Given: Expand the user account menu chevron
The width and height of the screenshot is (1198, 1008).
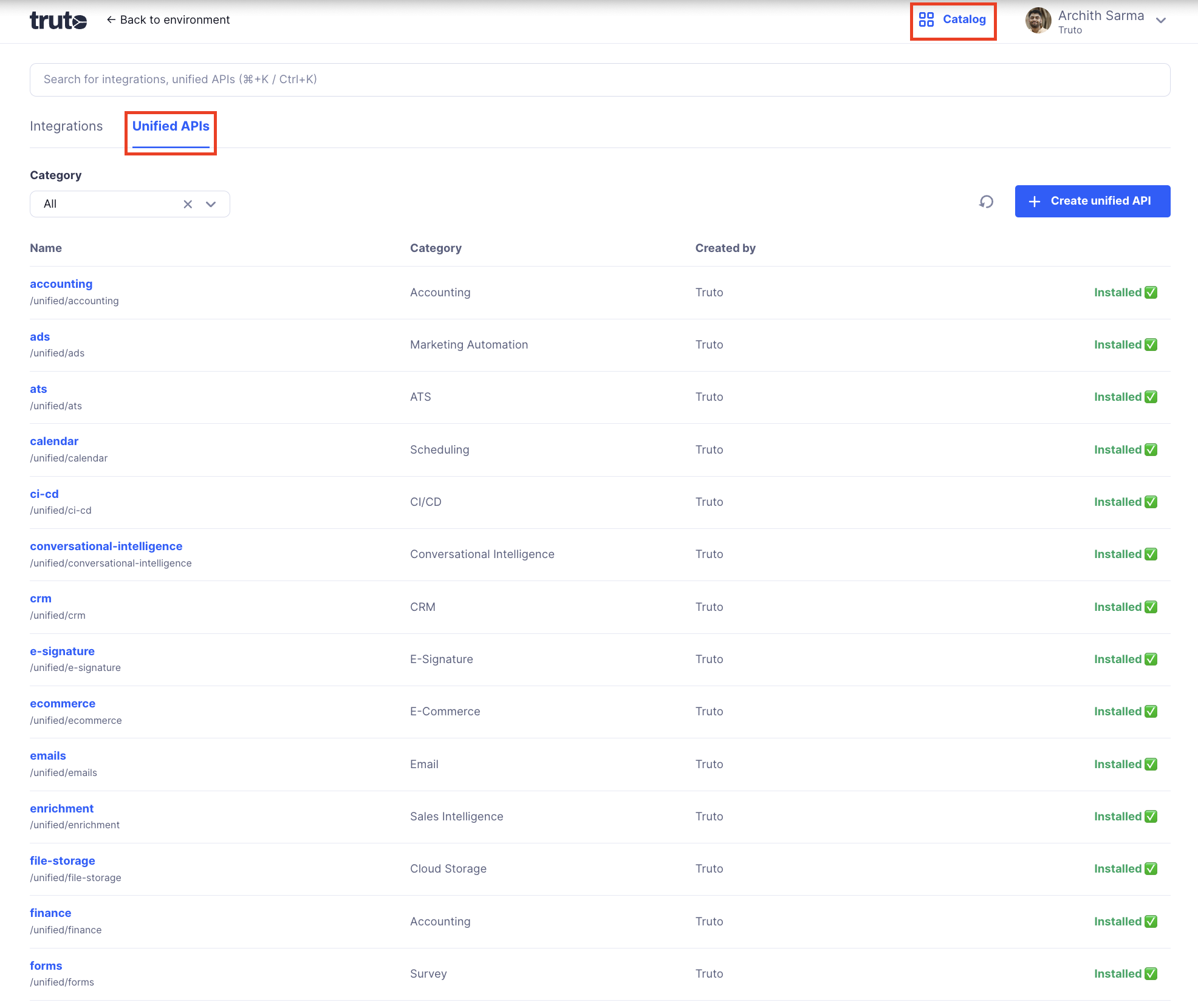Looking at the screenshot, I should (1161, 21).
